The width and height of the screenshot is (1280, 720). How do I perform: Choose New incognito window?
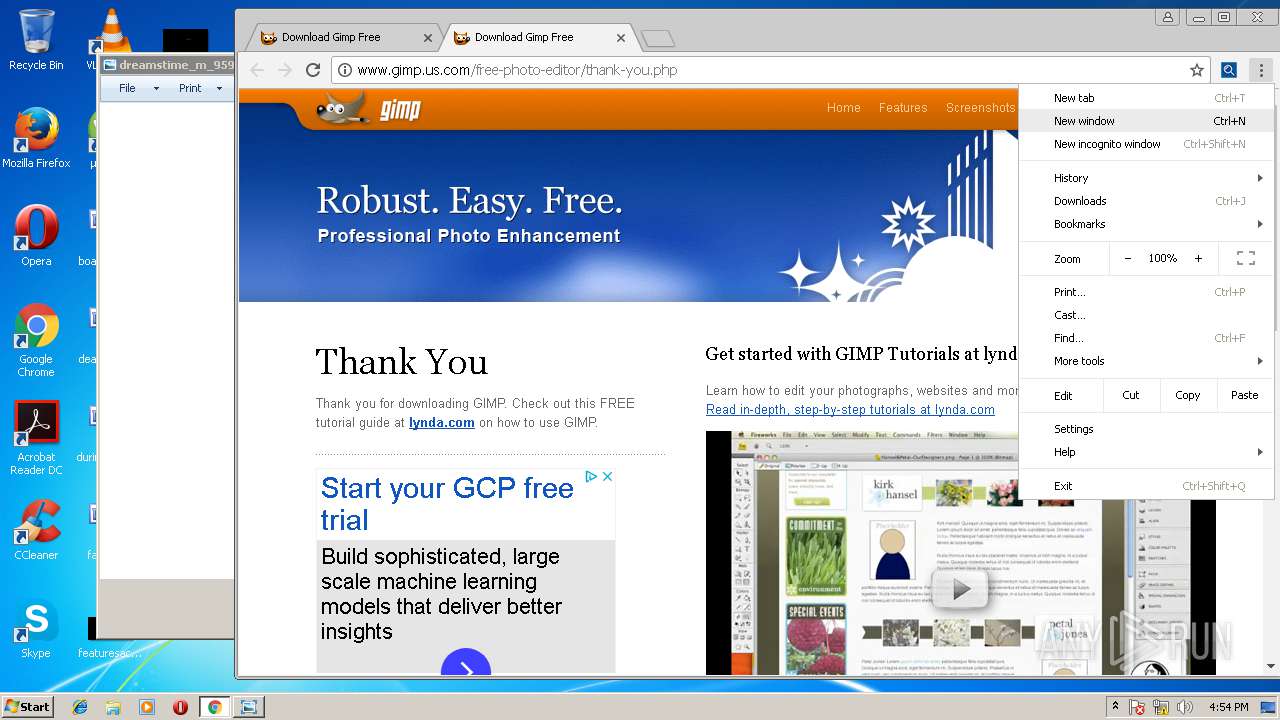click(x=1147, y=144)
